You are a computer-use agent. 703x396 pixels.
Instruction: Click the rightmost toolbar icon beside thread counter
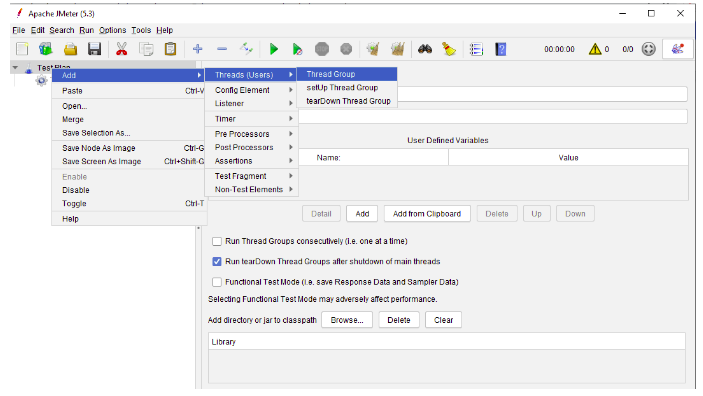678,49
